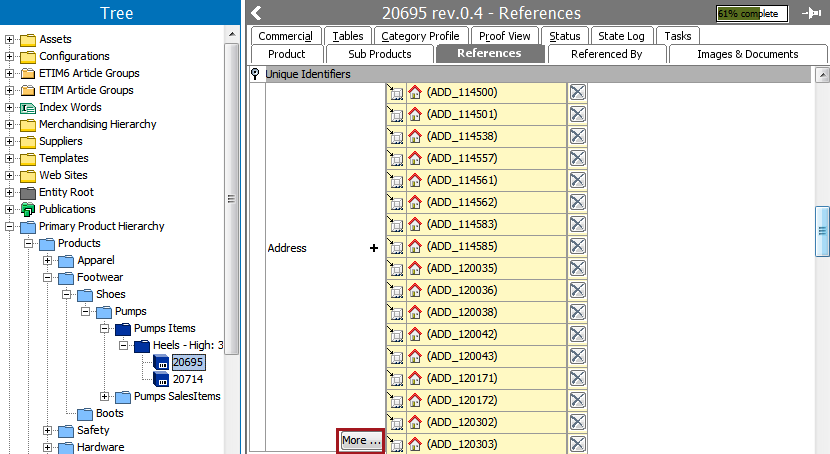Expand the Pumps SalesItems node

[x=105, y=396]
